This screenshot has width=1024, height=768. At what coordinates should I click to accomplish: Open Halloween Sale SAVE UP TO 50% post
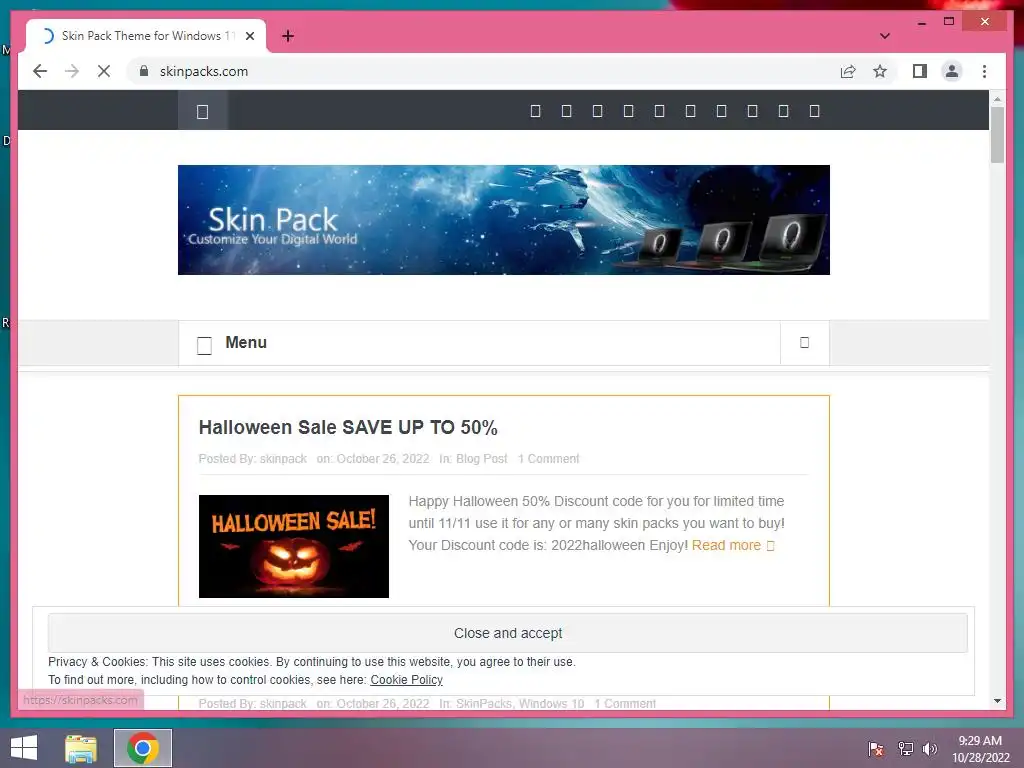click(x=348, y=428)
